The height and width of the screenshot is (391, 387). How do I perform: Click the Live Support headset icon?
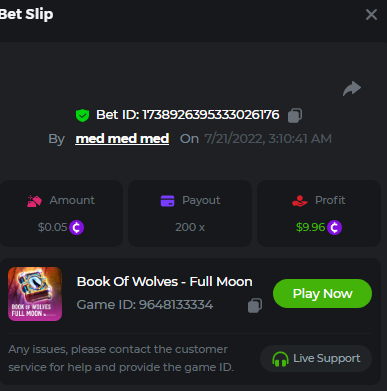click(280, 359)
